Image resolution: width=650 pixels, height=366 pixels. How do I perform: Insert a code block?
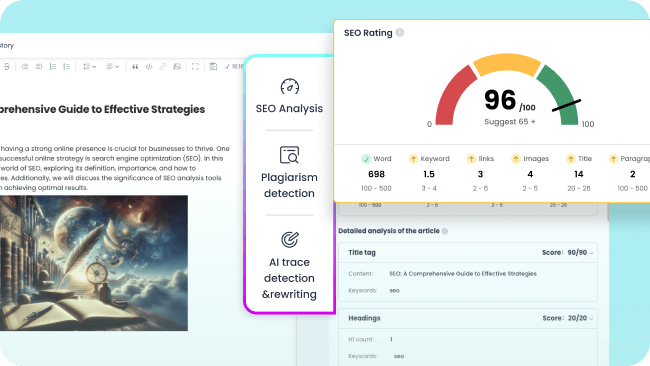tap(149, 66)
